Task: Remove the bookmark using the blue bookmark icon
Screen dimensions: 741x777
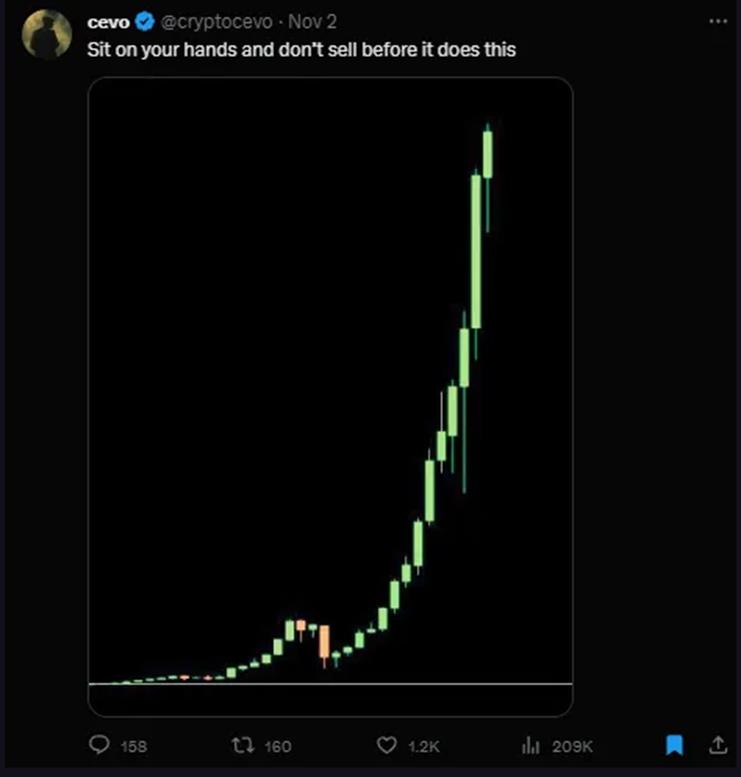Action: click(675, 745)
